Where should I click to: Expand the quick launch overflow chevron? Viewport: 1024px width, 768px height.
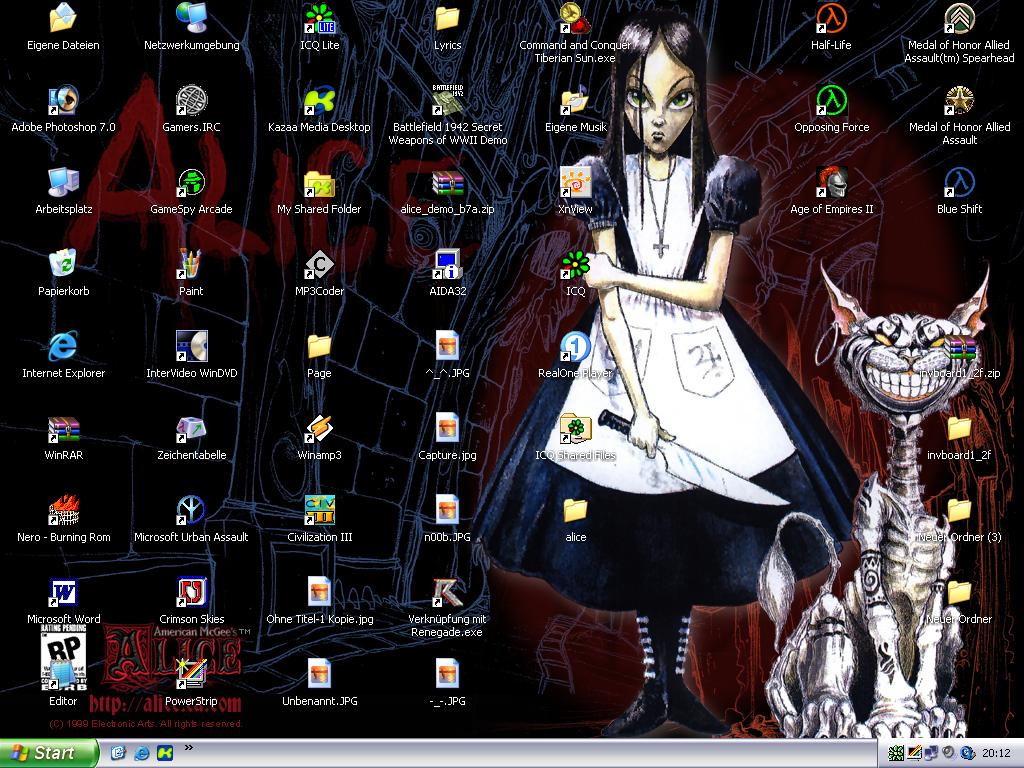[189, 748]
